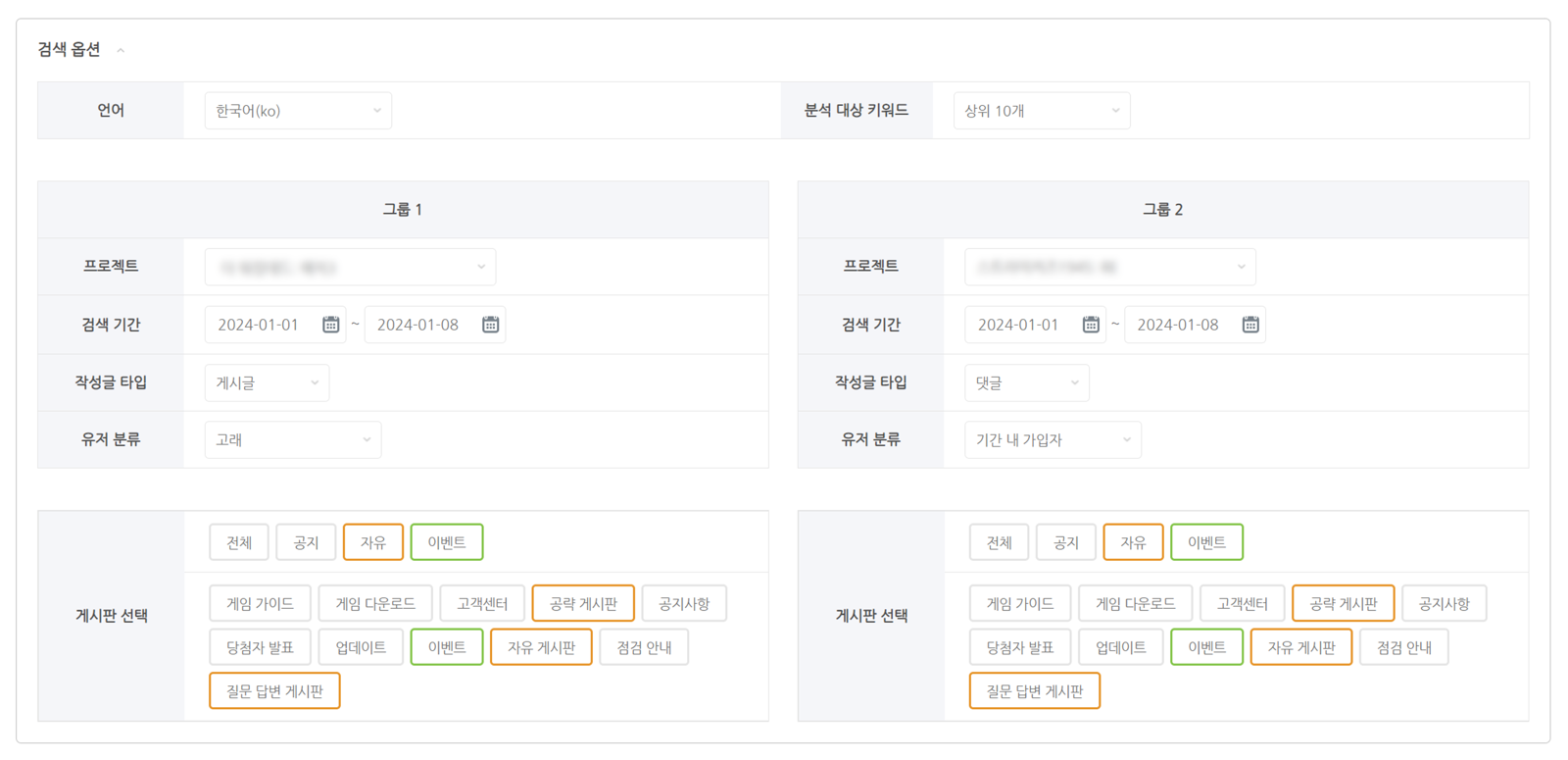Open Group 1 프로젝트 dropdown

(x=350, y=267)
